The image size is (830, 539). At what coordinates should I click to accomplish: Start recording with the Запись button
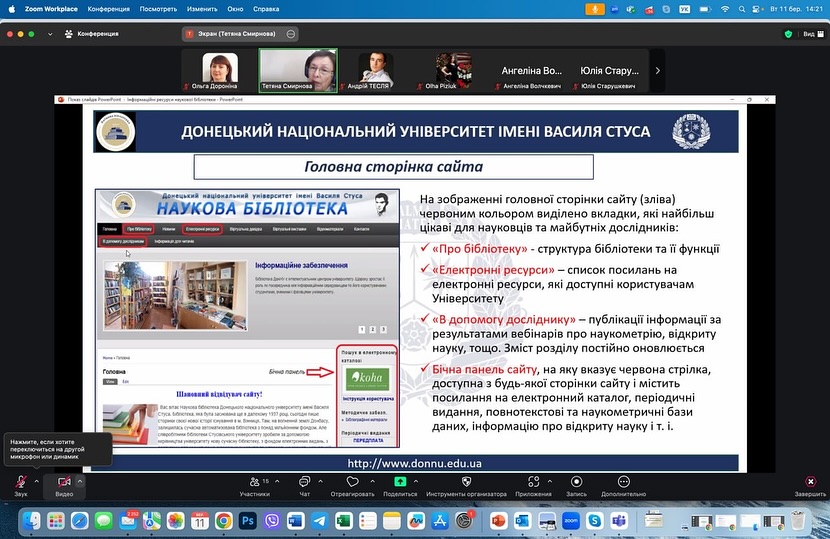(576, 485)
